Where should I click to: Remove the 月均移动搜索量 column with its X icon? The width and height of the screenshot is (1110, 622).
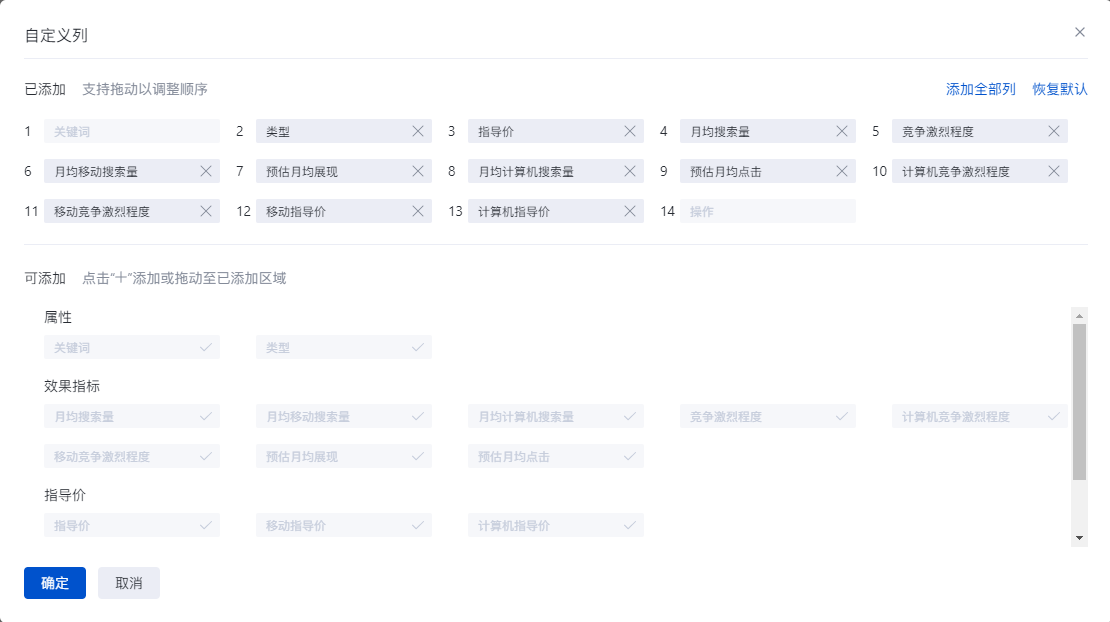[x=206, y=171]
